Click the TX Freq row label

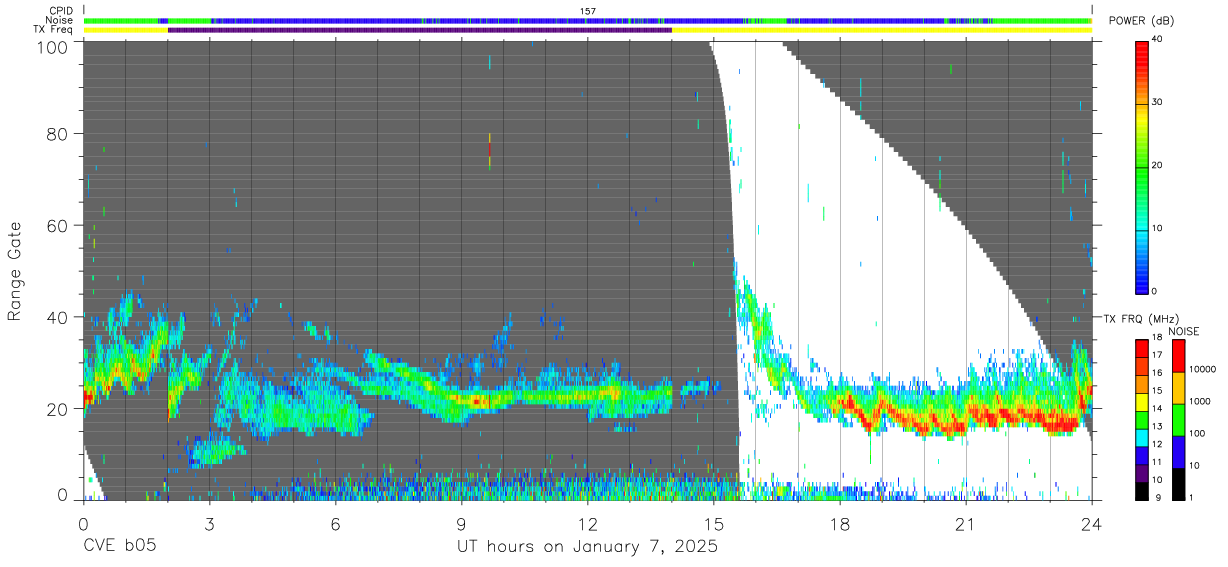click(x=54, y=30)
